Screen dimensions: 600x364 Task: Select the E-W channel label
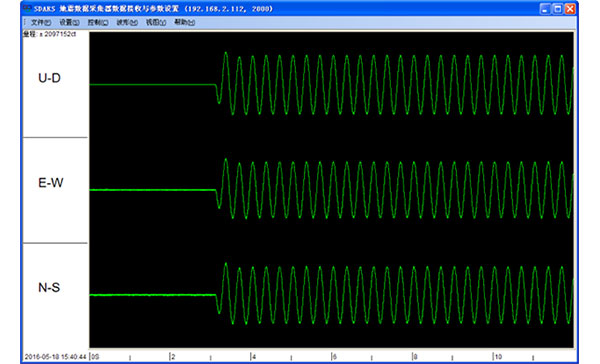point(51,183)
